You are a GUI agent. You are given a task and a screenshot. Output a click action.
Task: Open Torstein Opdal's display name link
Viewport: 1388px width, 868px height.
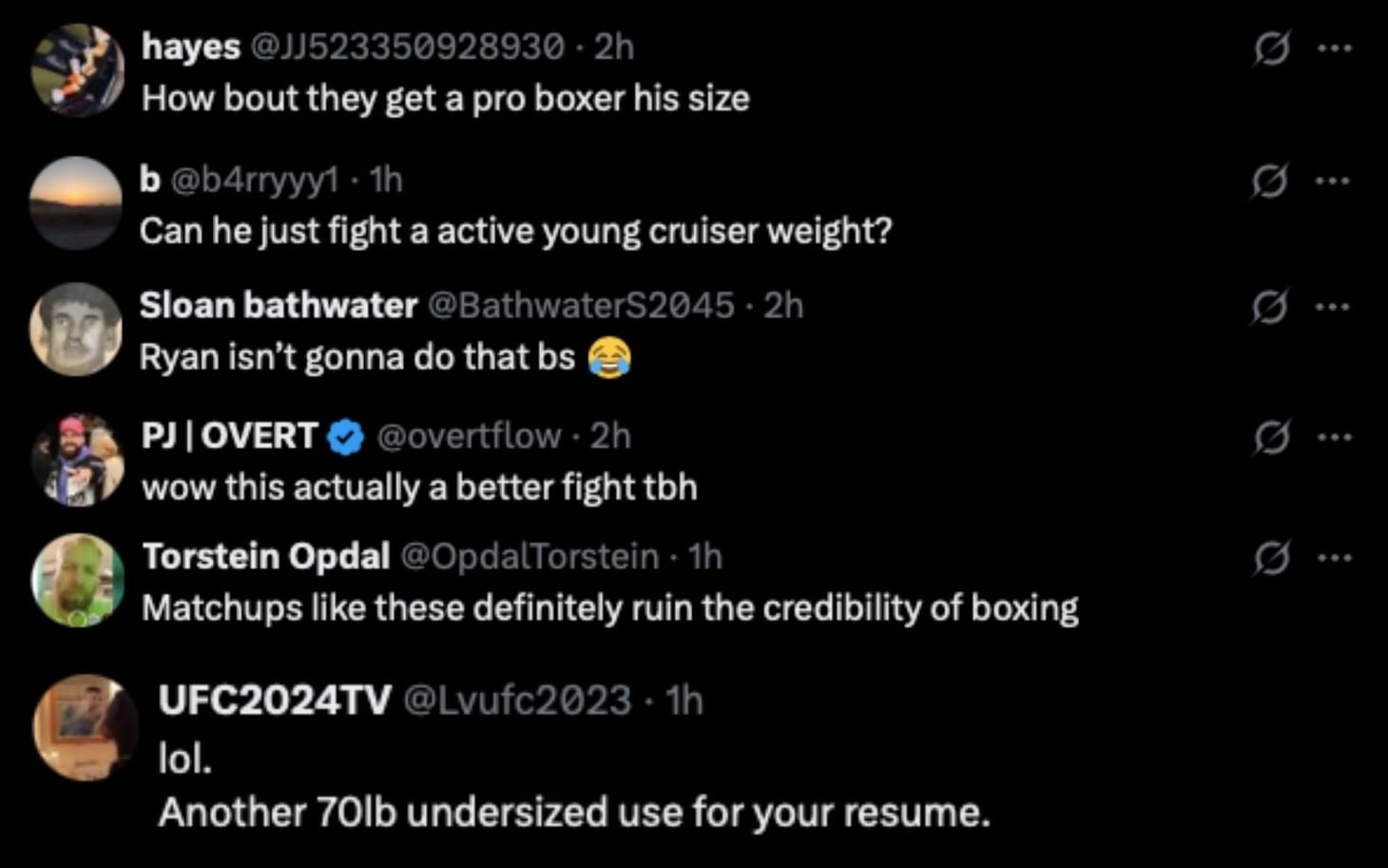(x=266, y=556)
